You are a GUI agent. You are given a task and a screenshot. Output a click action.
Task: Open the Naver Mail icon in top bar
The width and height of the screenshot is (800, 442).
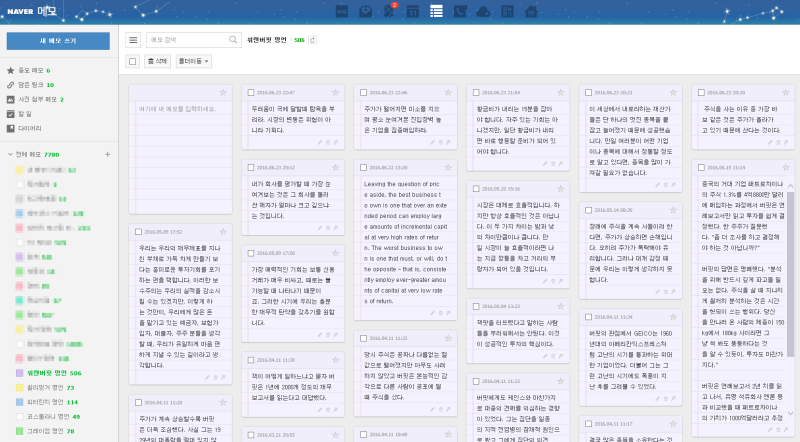pos(366,11)
